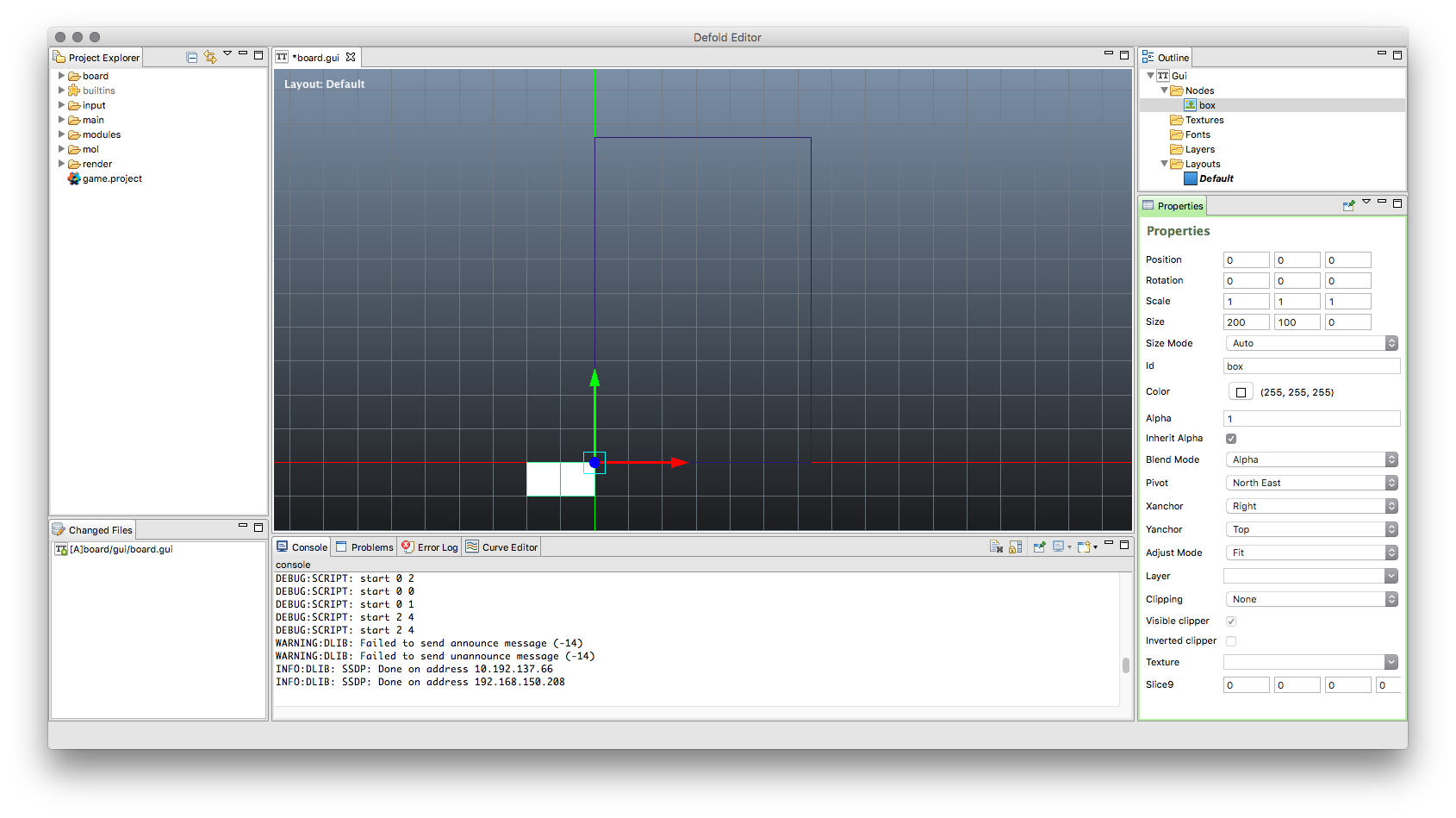1456x818 pixels.
Task: Click Default layout blue square icon
Action: point(1191,178)
